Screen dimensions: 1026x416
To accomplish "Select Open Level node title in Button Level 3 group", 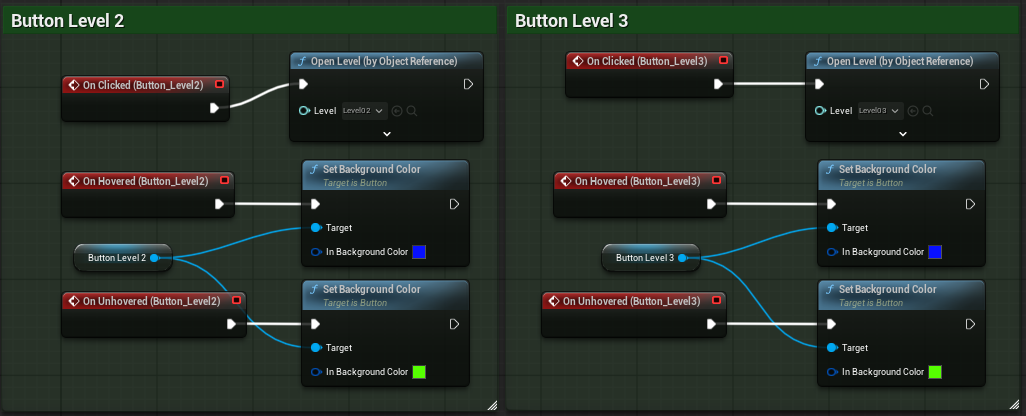I will [x=902, y=61].
